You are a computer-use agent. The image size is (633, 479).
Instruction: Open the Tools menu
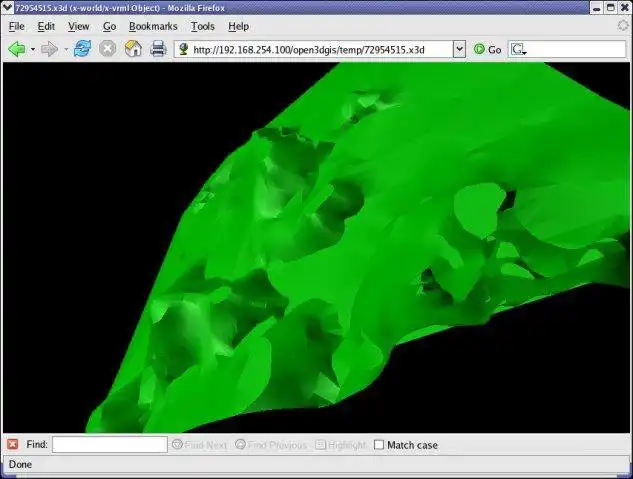click(x=202, y=26)
